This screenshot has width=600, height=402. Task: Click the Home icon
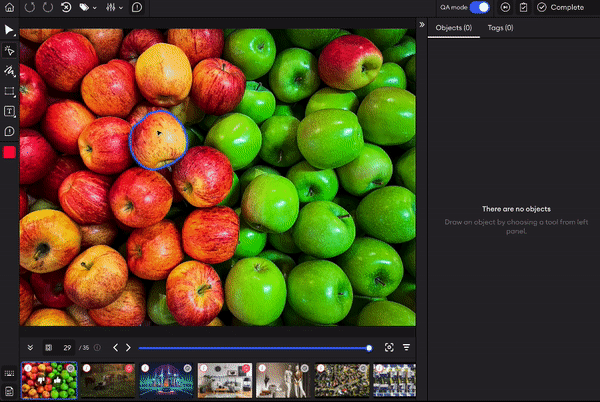pos(10,7)
